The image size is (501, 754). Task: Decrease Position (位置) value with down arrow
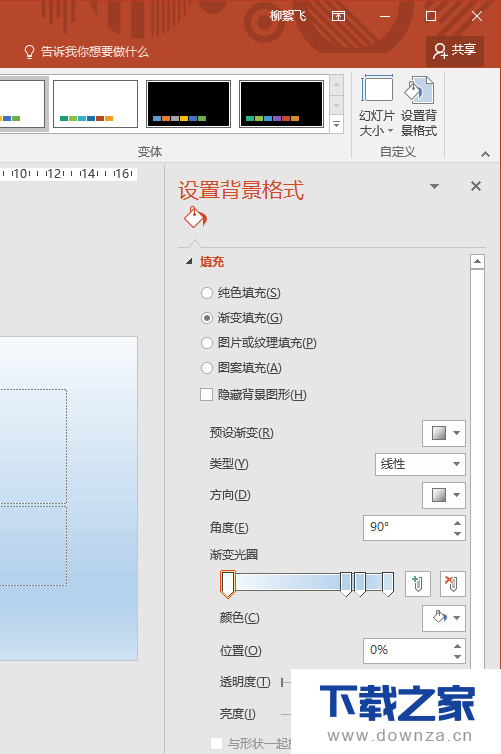click(x=457, y=656)
